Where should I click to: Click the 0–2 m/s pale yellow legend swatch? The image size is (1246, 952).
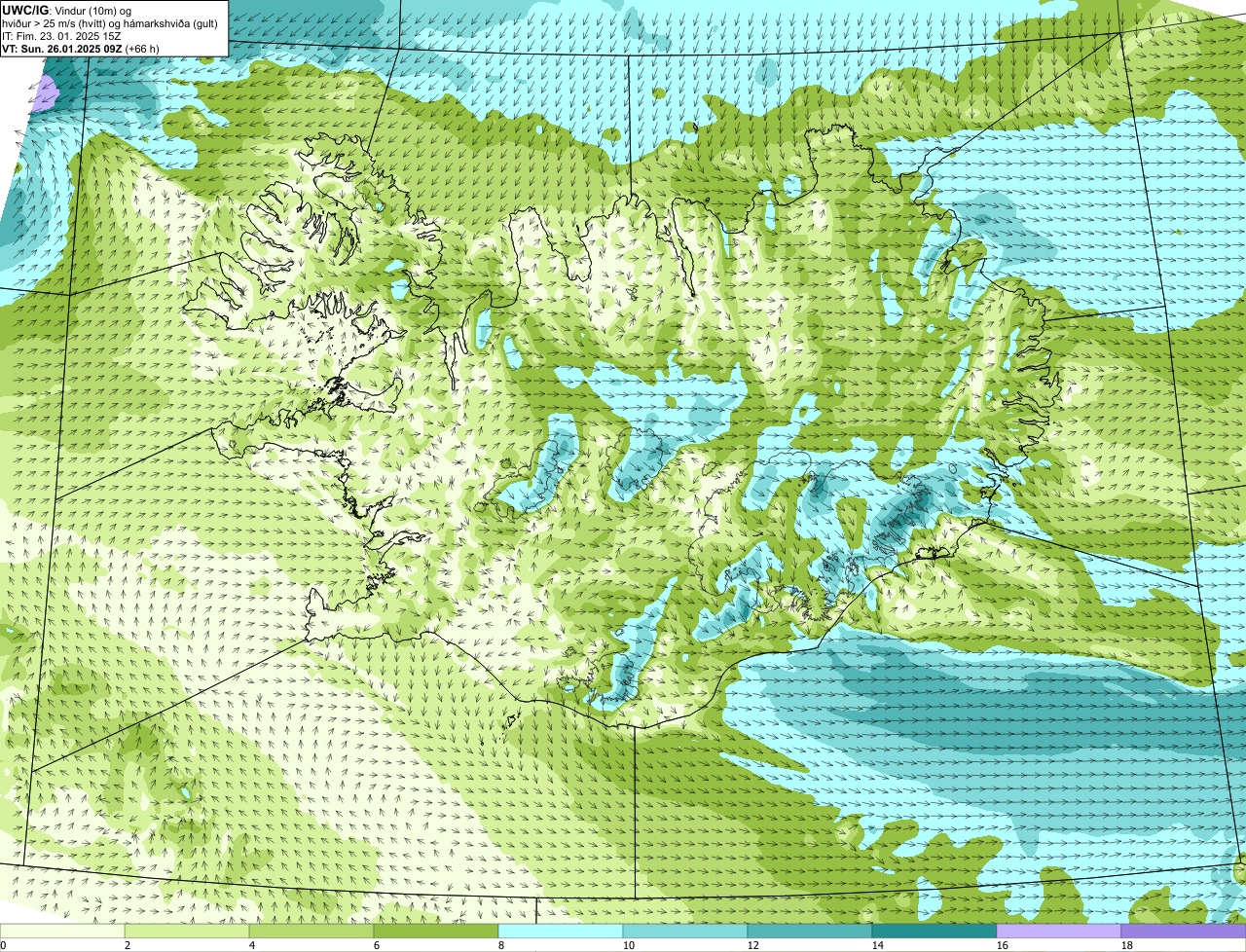[x=62, y=932]
